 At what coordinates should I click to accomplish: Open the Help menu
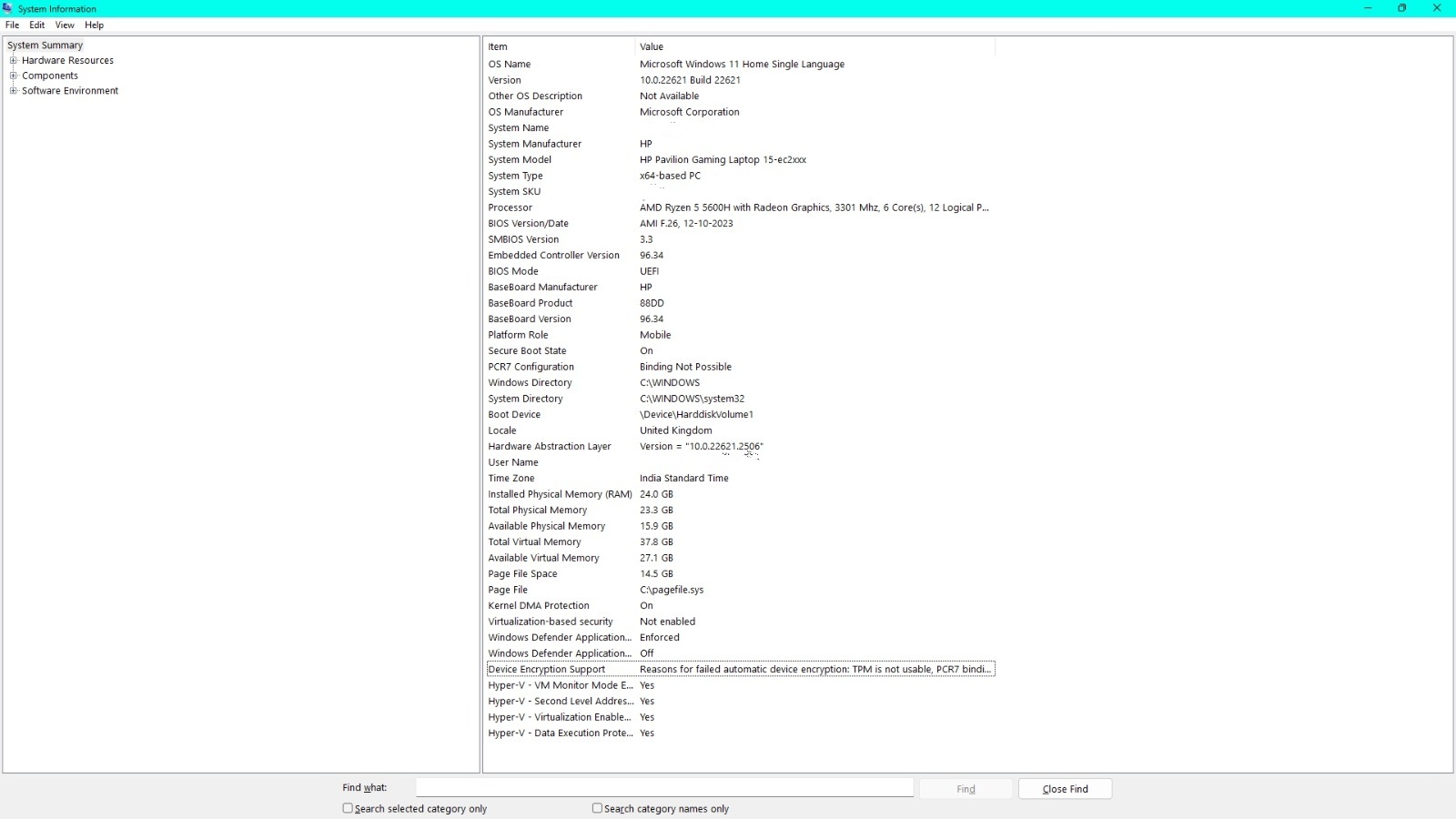click(95, 25)
